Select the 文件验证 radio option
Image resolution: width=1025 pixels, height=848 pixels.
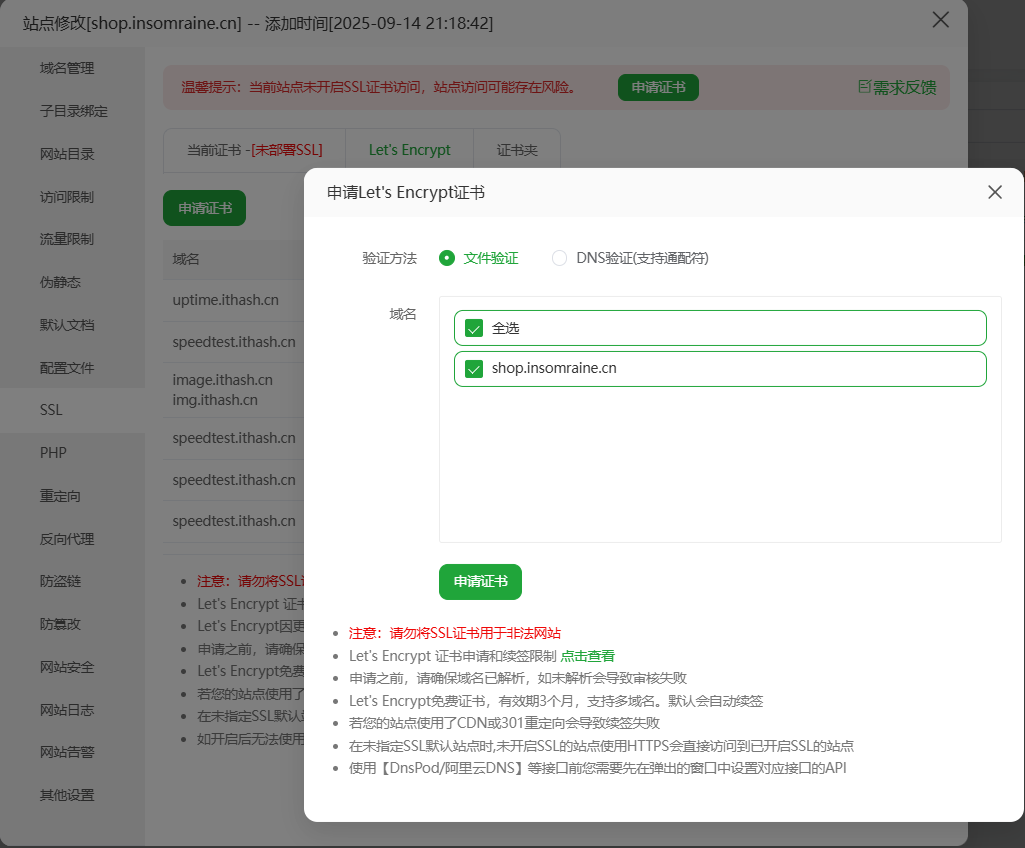pos(447,258)
